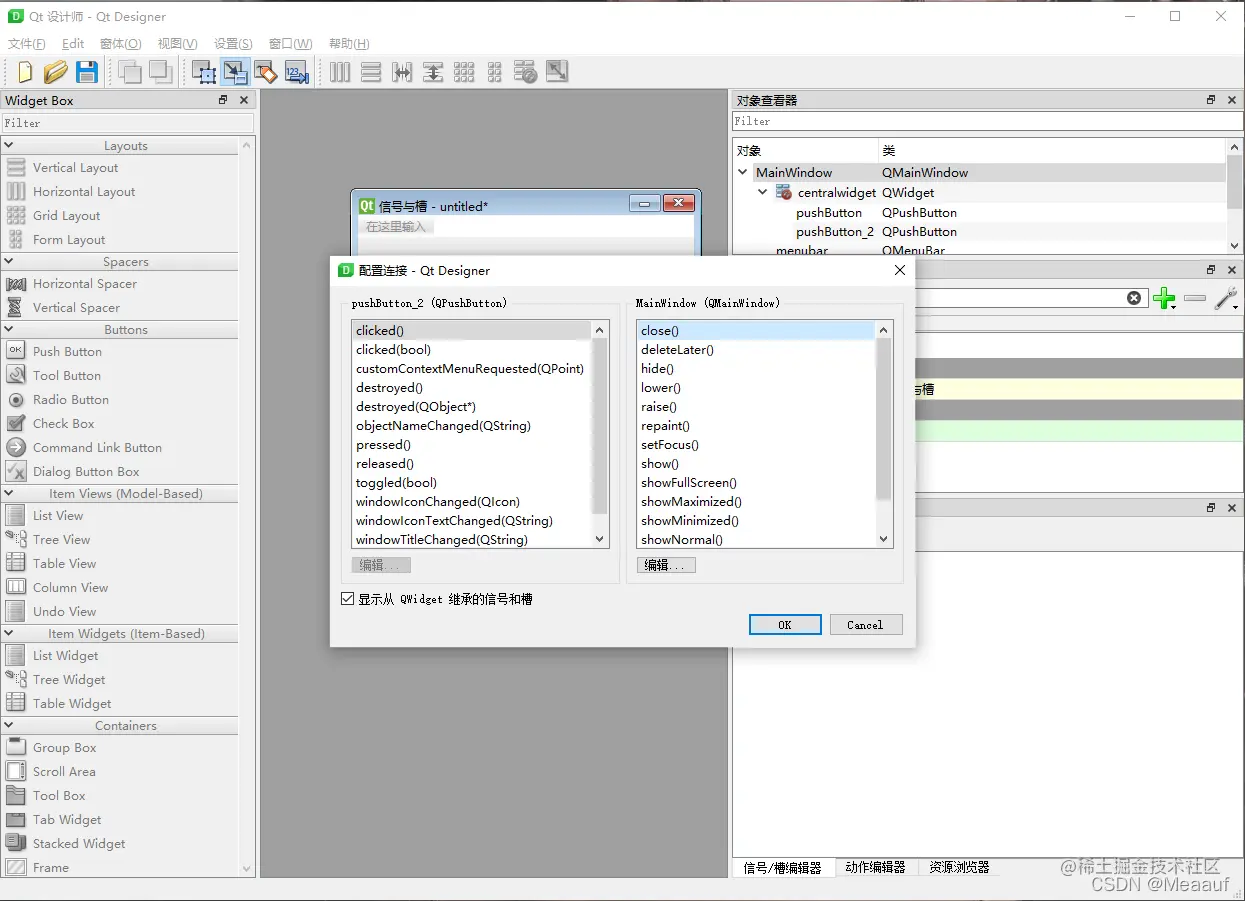Click the Widget Box vertical scrollbar
The width and height of the screenshot is (1245, 901).
(247, 508)
